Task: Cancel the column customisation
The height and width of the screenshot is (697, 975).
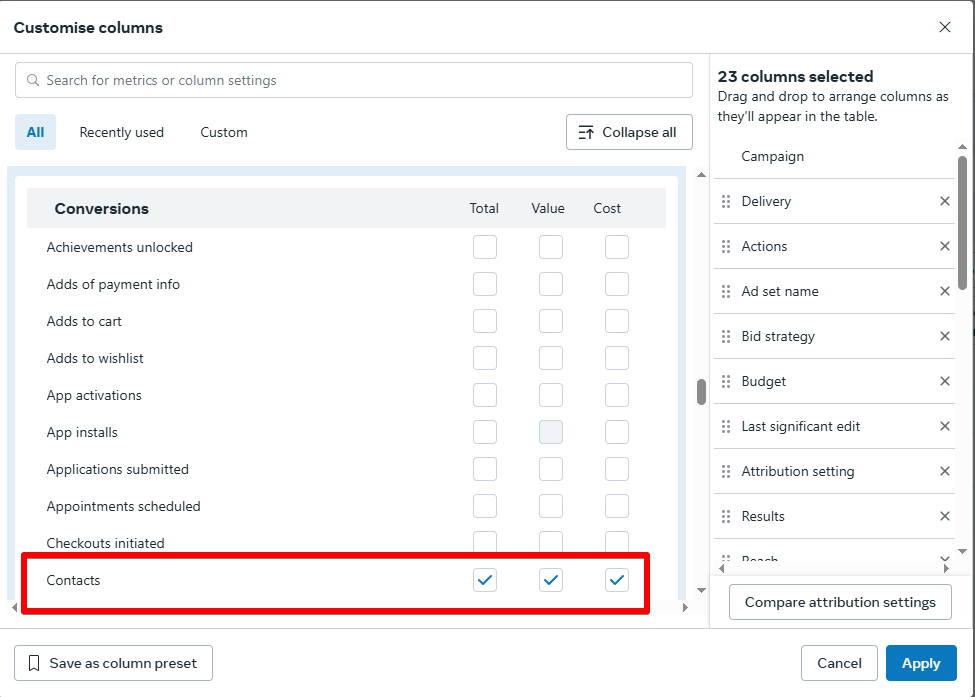Action: click(x=839, y=663)
